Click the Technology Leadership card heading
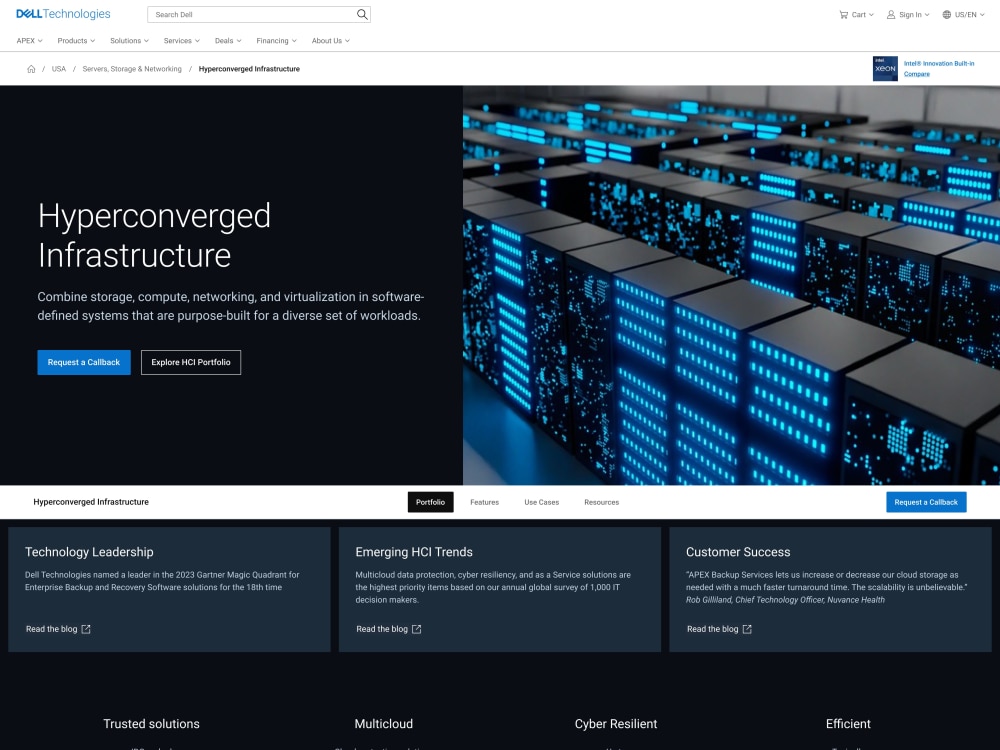The height and width of the screenshot is (750, 1000). click(89, 552)
